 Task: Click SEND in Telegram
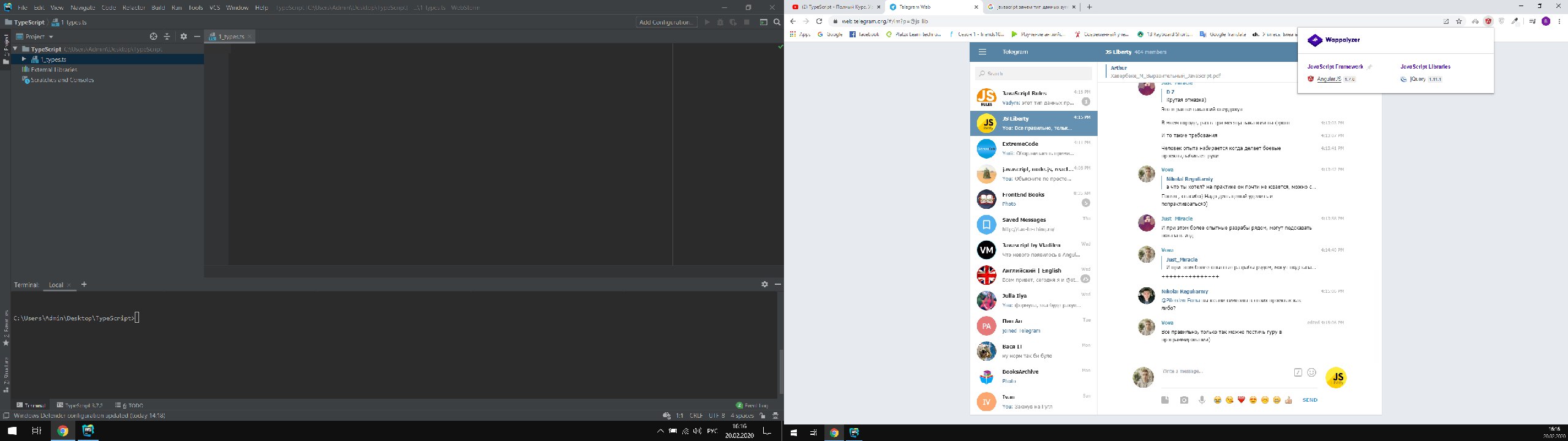click(1310, 400)
